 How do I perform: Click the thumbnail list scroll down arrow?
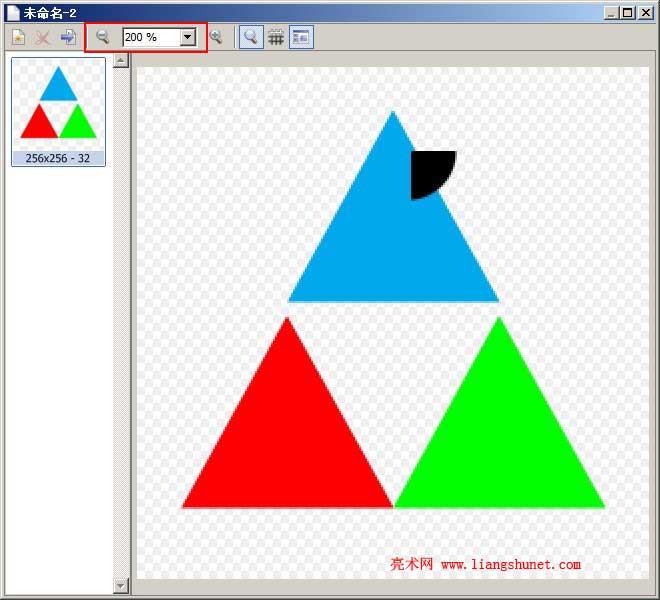click(121, 585)
